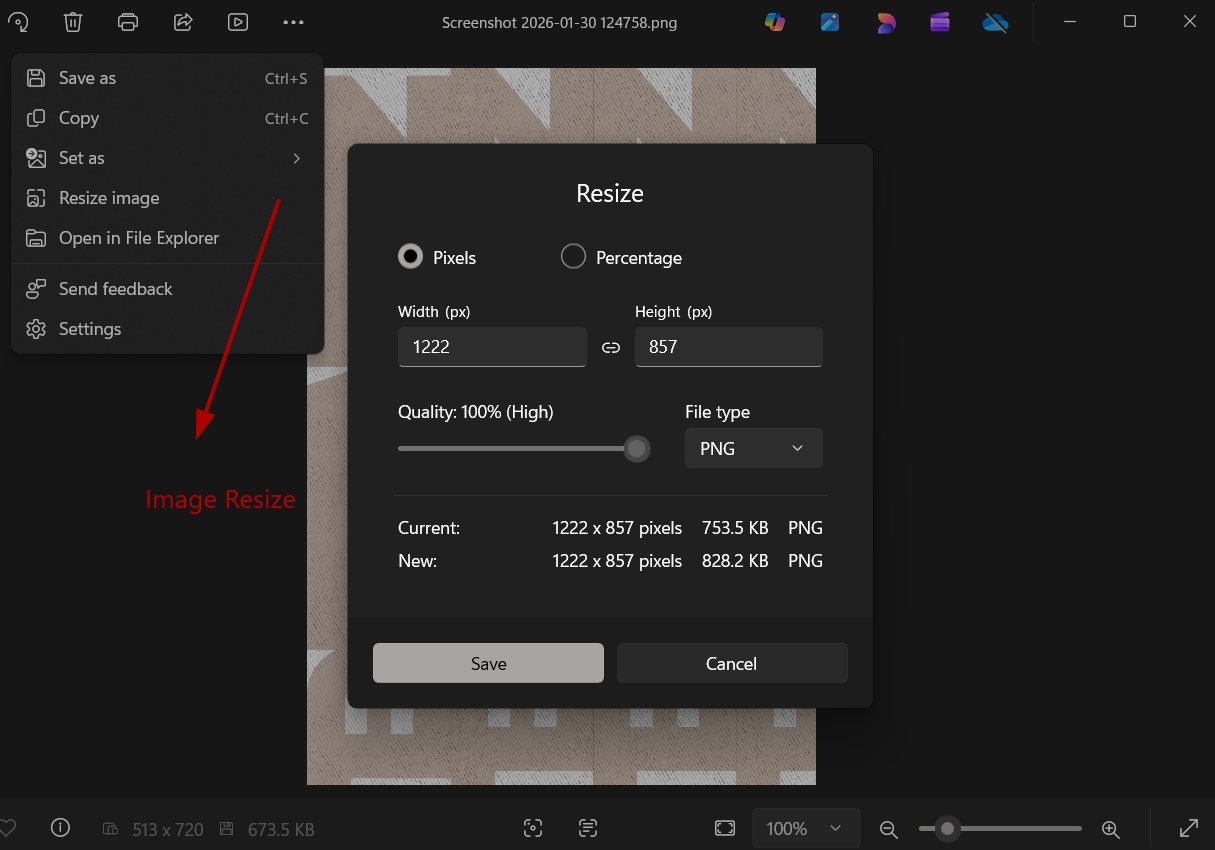The image size is (1215, 850).
Task: Click the fit to window icon
Action: point(725,828)
